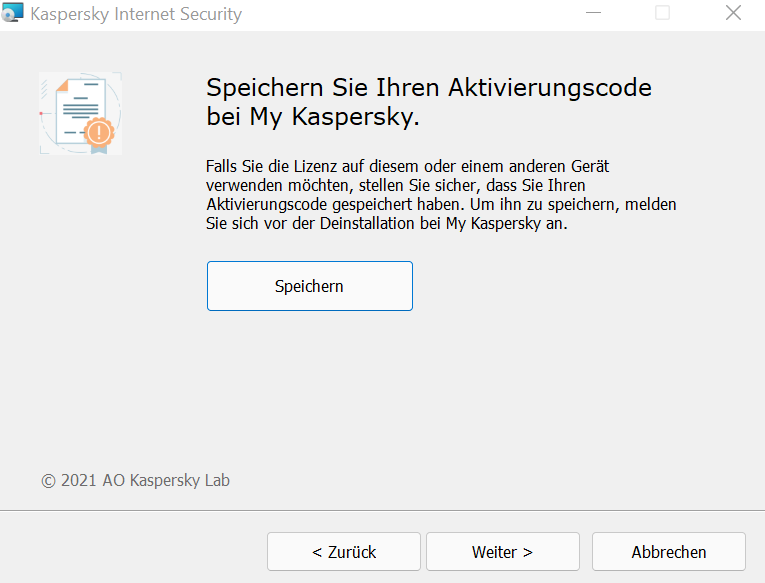The width and height of the screenshot is (765, 583).
Task: Click the greyed-out maximize window button
Action: pos(662,14)
